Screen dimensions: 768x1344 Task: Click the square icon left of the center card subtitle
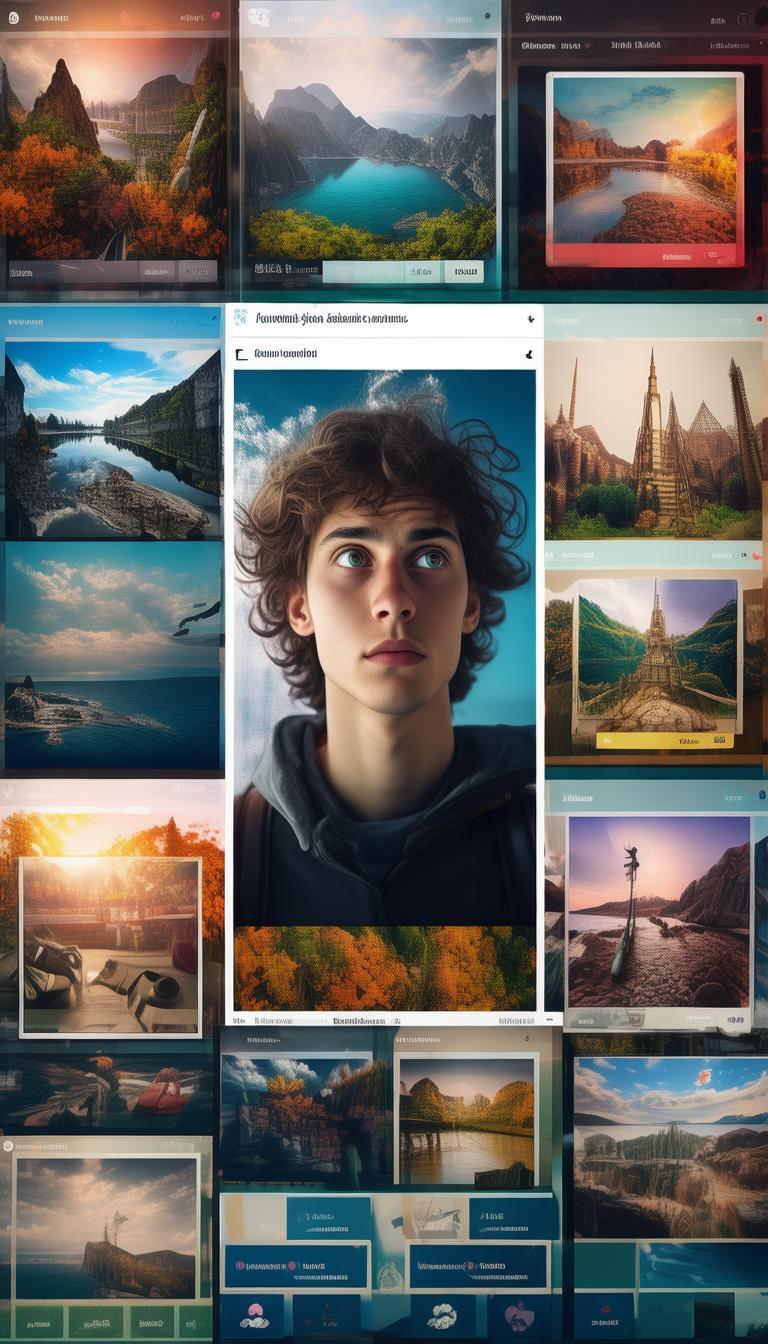[x=240, y=354]
